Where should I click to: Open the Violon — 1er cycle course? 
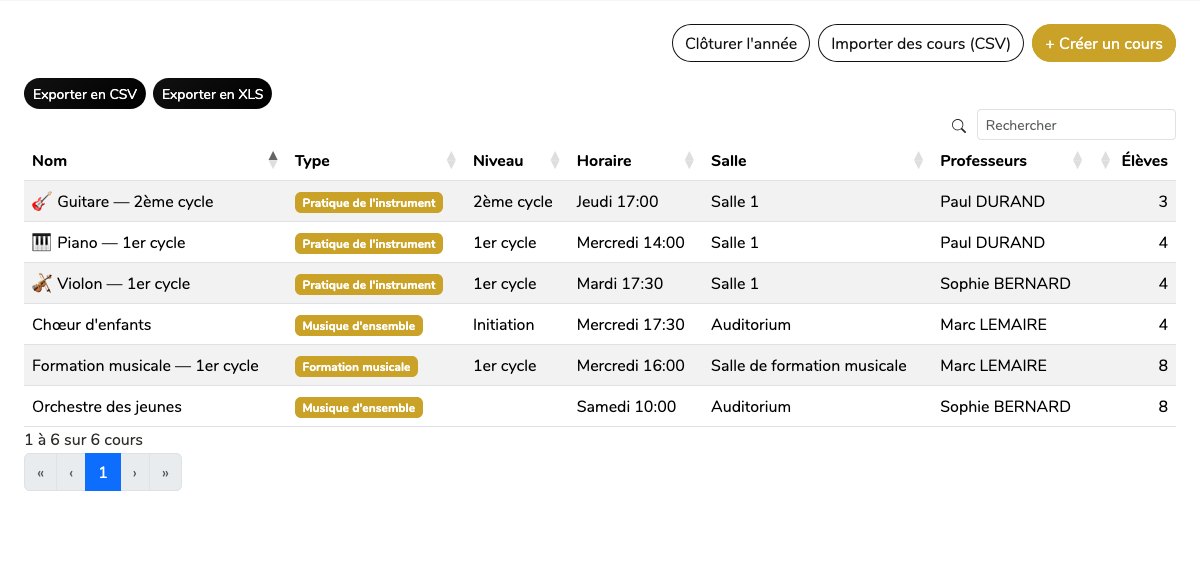point(123,284)
